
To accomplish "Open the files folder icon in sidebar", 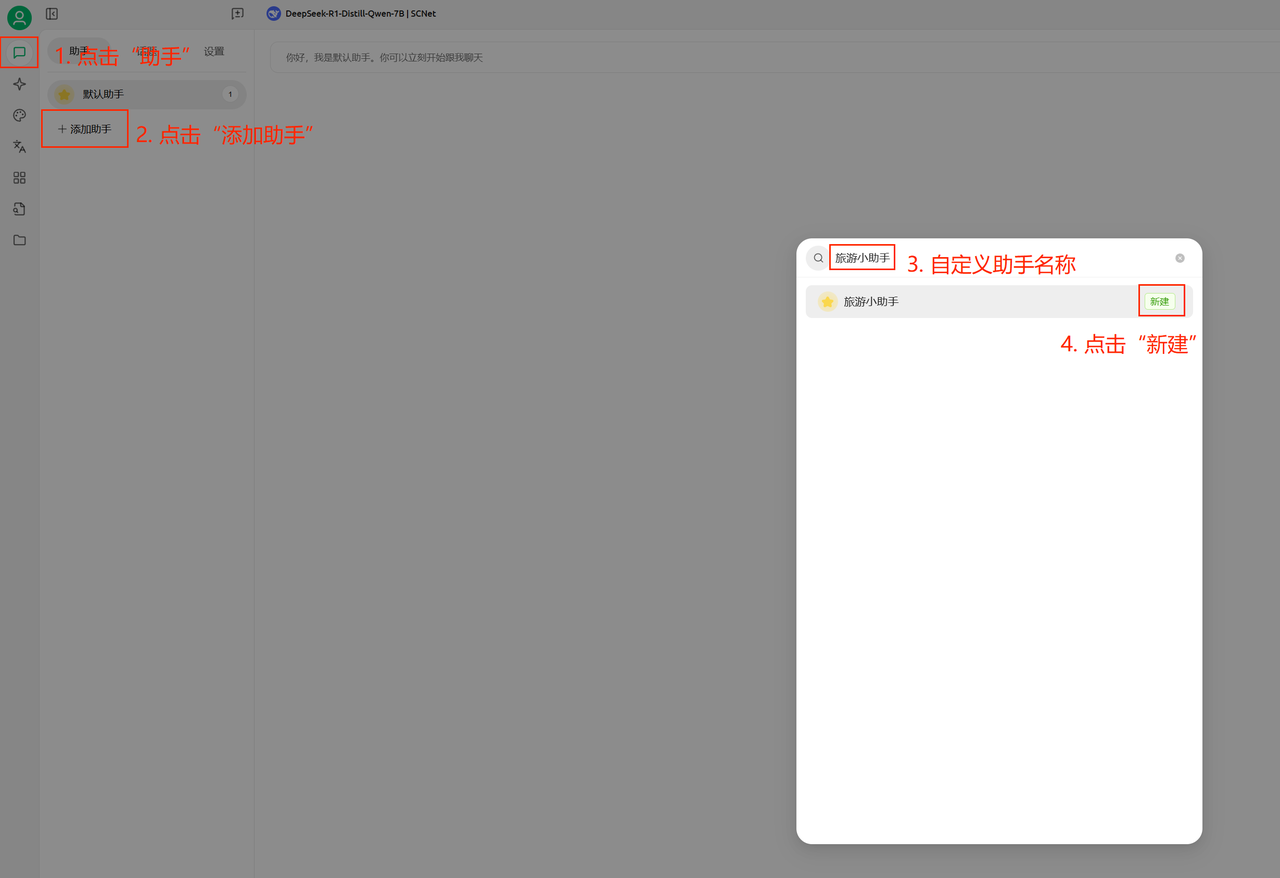I will 19,240.
